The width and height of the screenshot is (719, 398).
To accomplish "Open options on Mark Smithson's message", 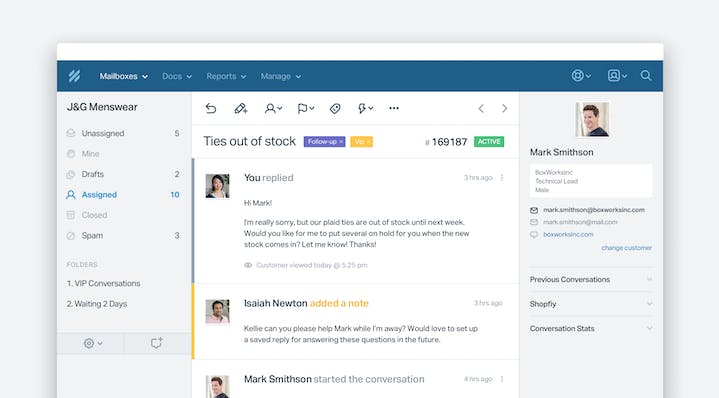I will [502, 379].
